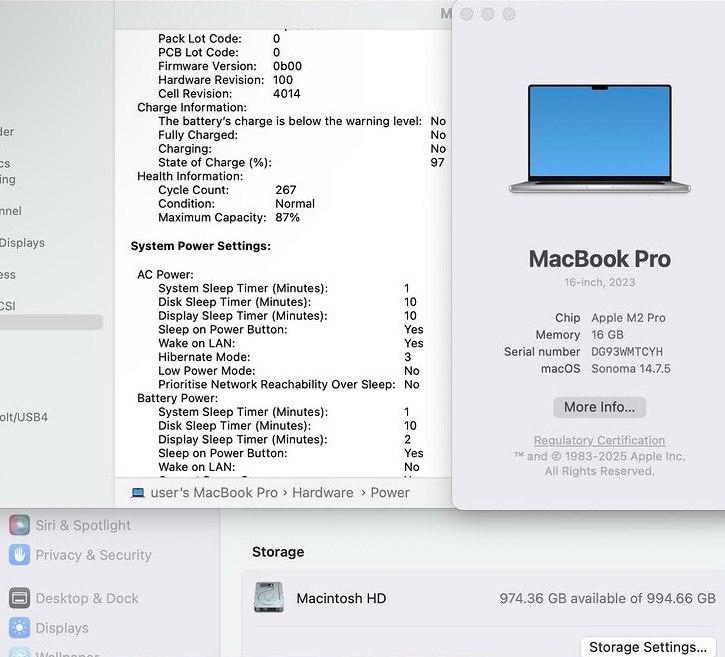Click the laptop icon in path bar

click(138, 493)
